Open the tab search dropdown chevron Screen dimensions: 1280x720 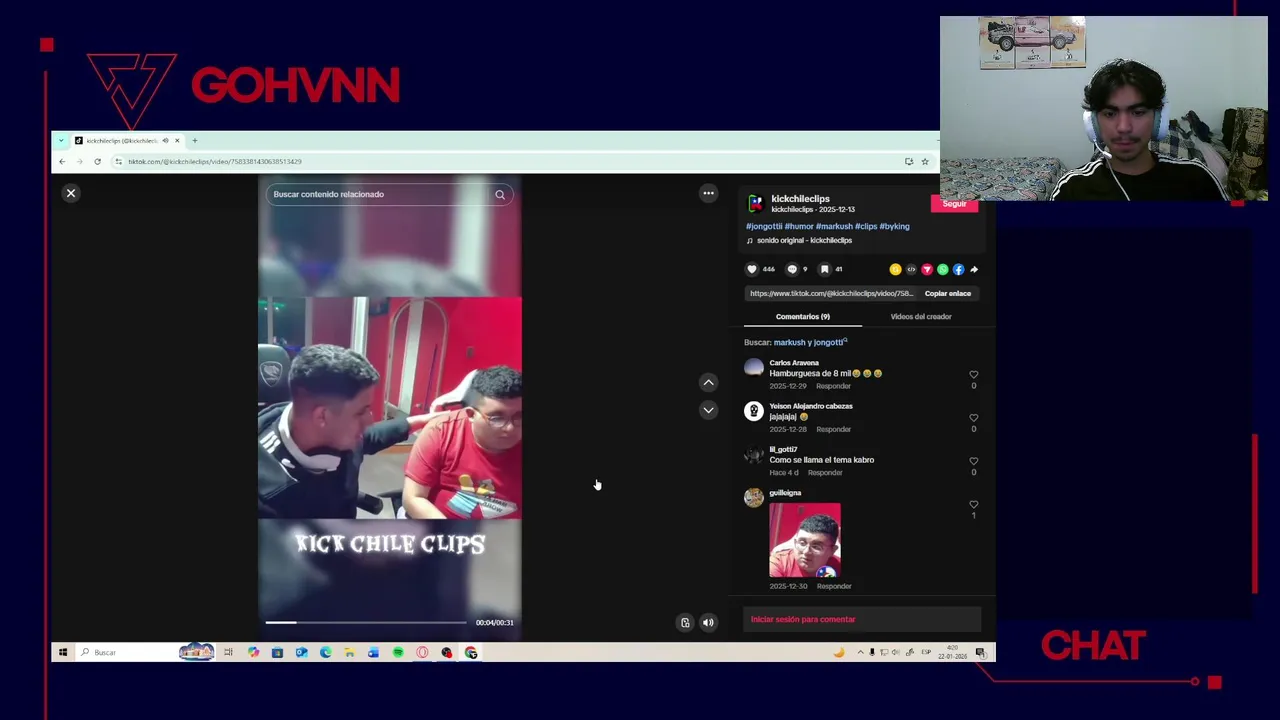coord(61,141)
